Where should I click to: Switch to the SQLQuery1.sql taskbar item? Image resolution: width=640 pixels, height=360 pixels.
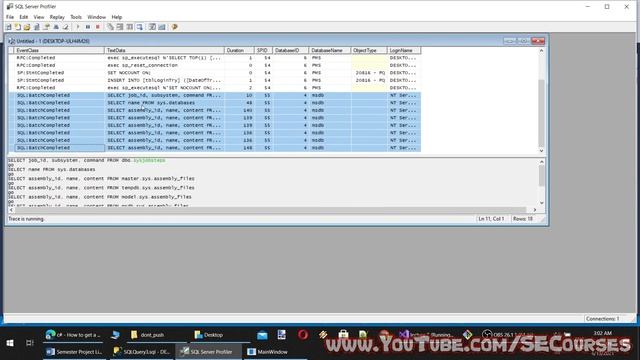[142, 352]
